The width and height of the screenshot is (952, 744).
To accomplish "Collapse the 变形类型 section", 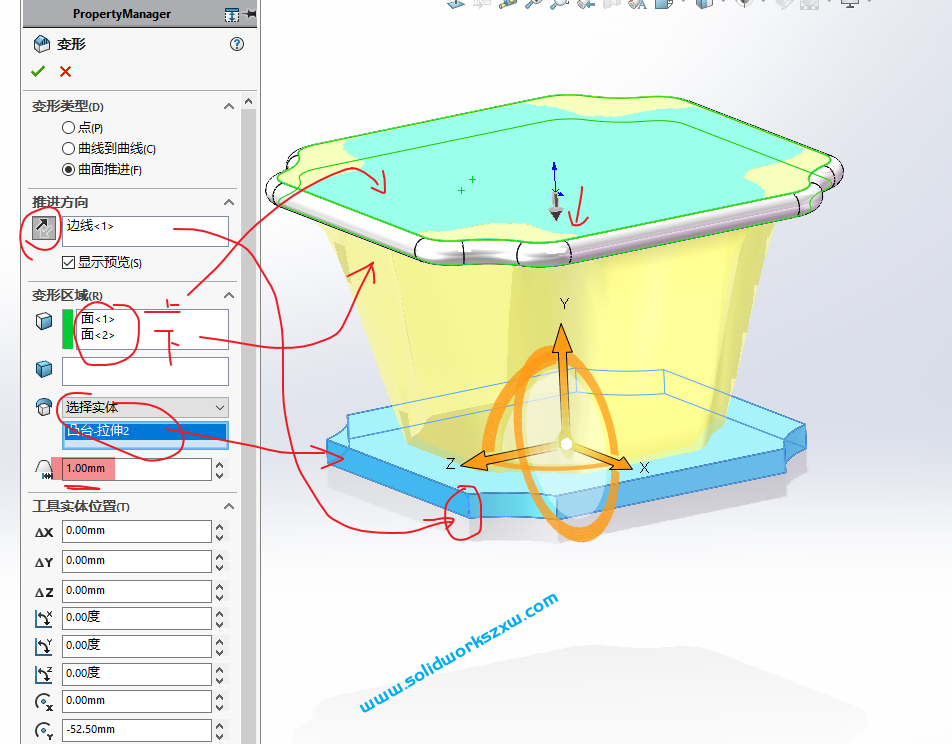I will [x=229, y=106].
